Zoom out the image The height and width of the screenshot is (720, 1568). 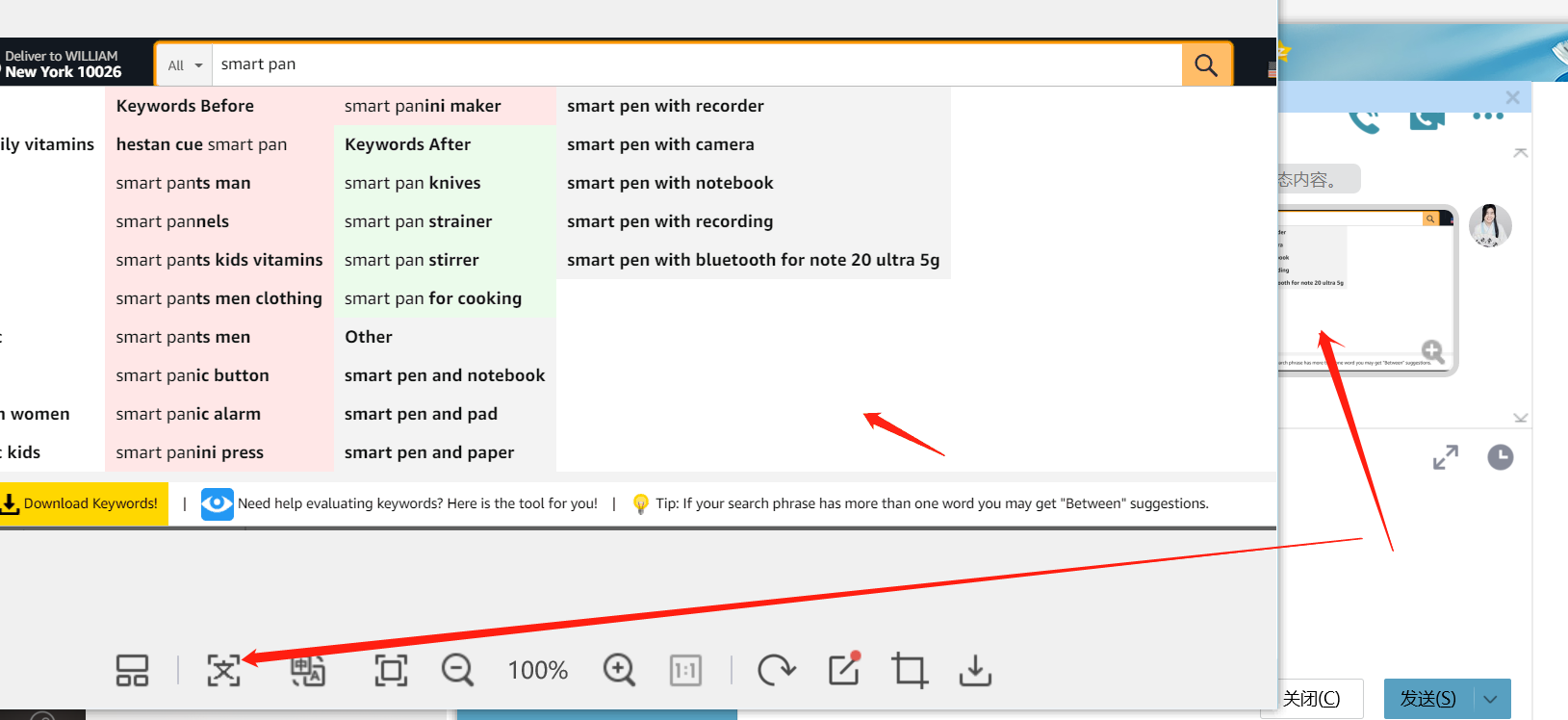point(457,670)
